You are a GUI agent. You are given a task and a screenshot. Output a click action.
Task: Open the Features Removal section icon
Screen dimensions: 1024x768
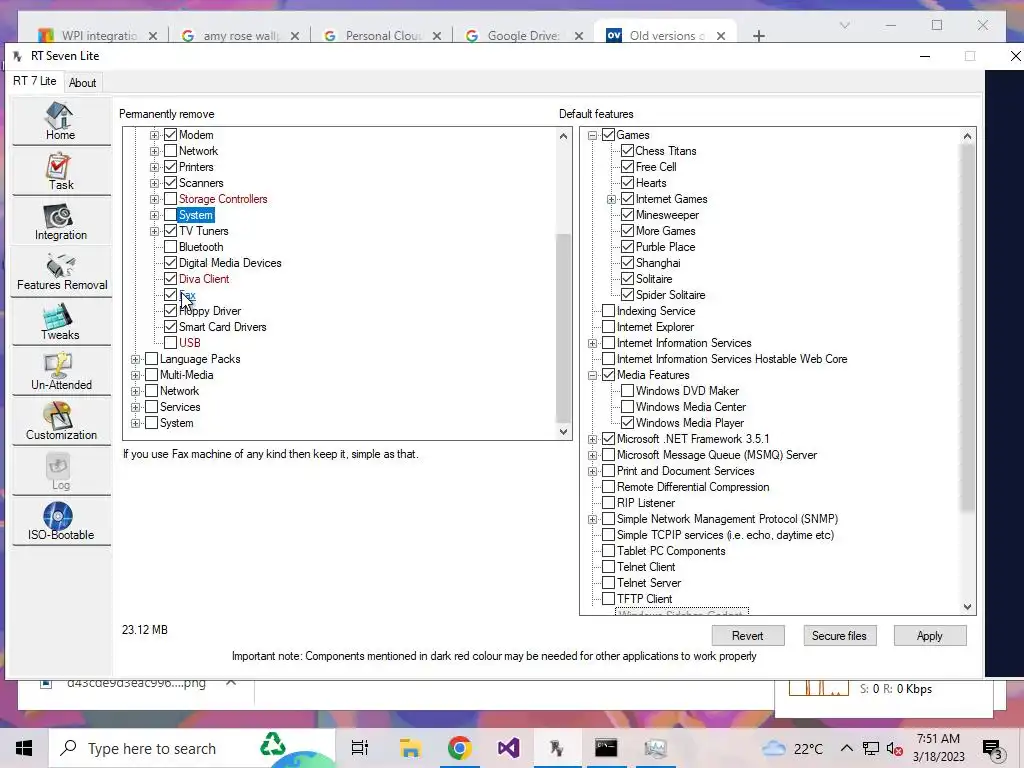[61, 272]
